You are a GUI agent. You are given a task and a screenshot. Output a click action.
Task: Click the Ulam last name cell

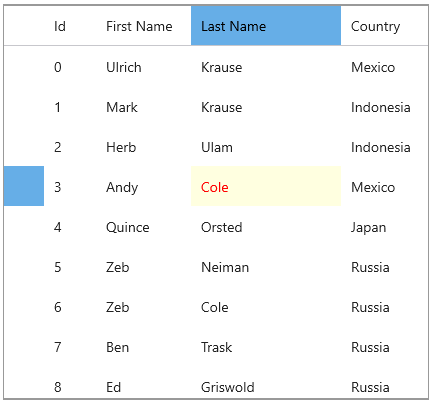pos(266,146)
